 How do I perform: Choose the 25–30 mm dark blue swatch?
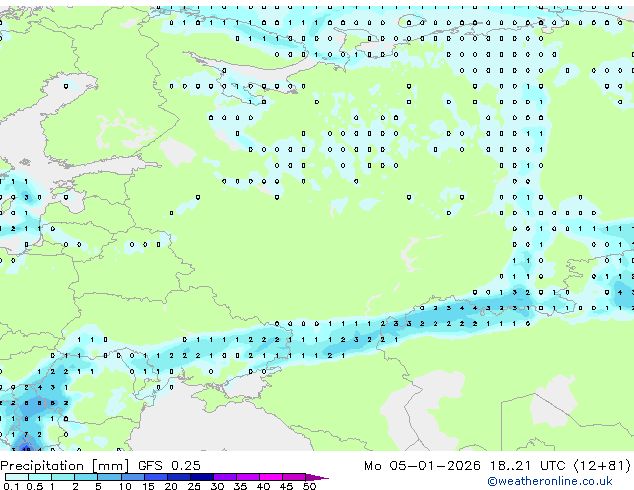[x=202, y=477]
